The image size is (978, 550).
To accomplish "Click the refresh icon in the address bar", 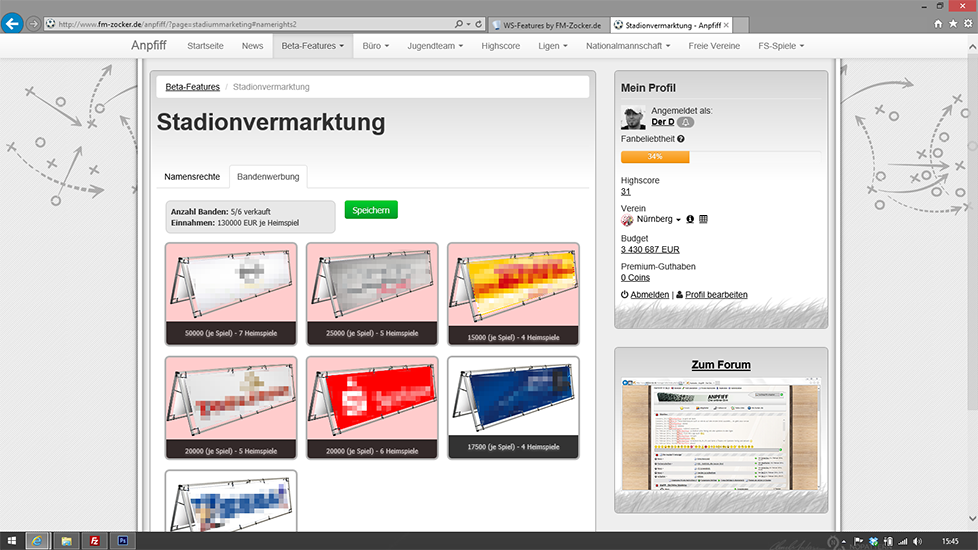I will 479,23.
